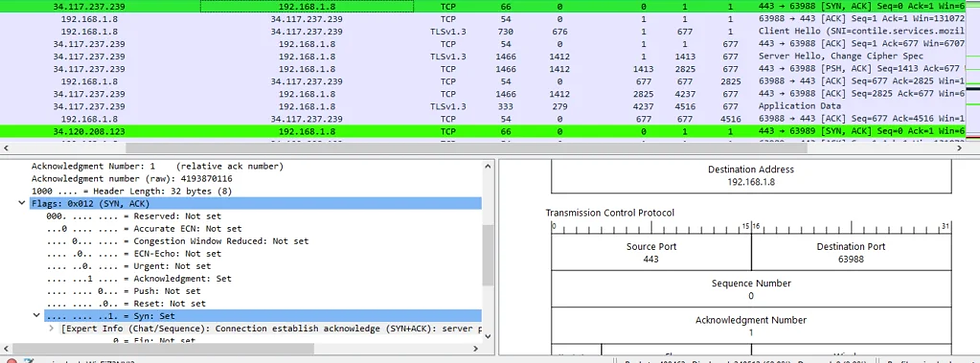Select the Urgent: Not set flag line
This screenshot has height=363, width=980.
129,266
